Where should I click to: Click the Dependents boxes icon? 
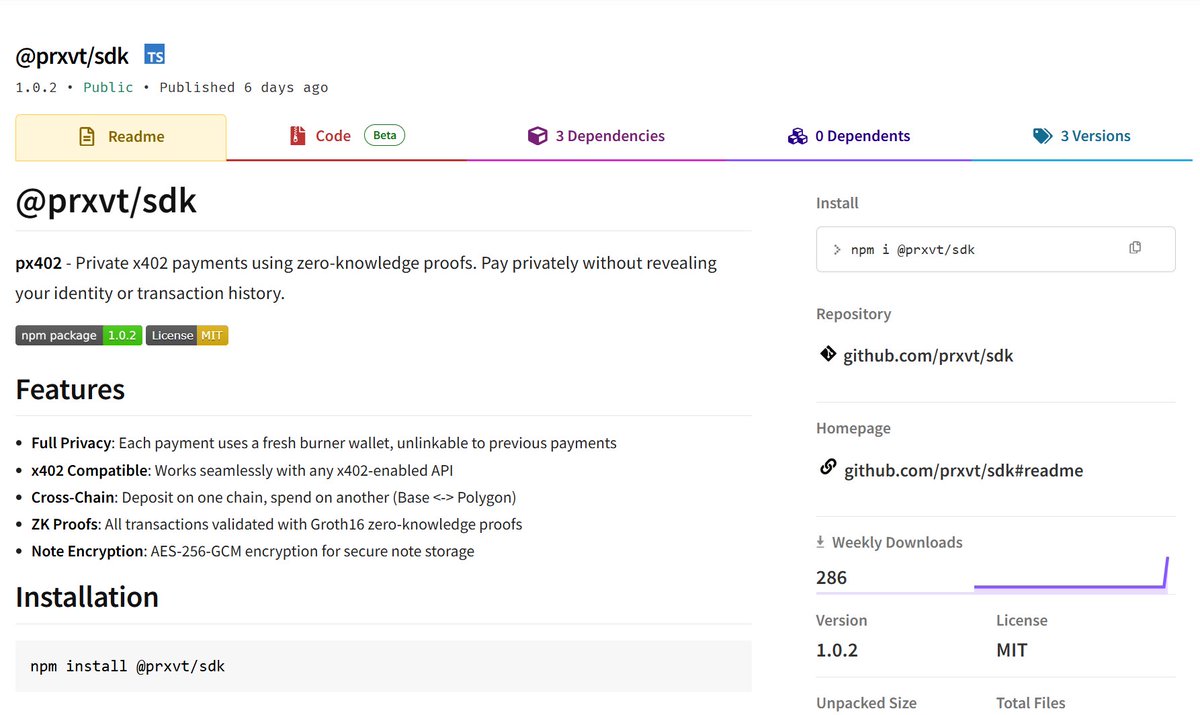[797, 136]
